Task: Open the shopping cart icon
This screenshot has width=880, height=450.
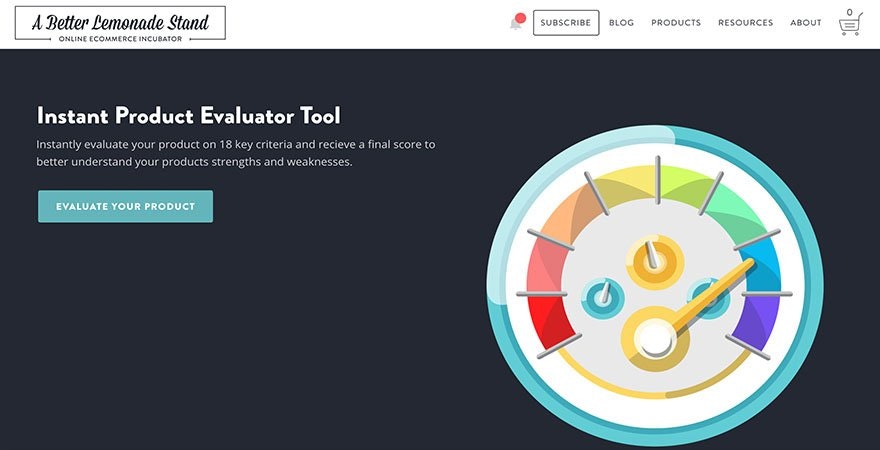Action: pos(850,24)
